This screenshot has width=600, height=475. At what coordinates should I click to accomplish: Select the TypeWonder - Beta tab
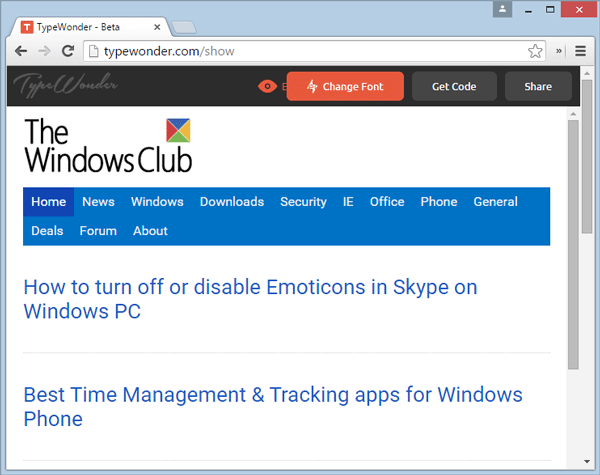click(91, 27)
